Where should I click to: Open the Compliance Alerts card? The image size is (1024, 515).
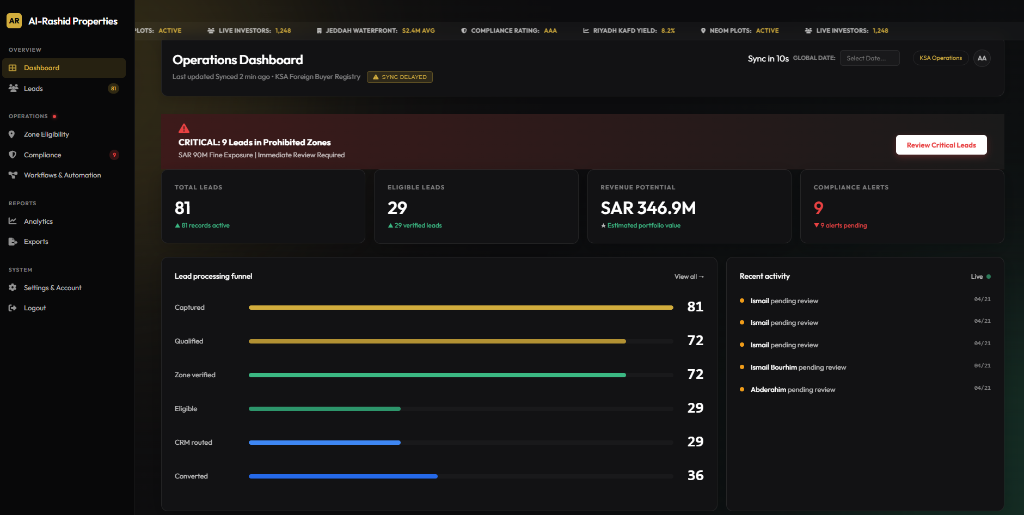pos(902,206)
